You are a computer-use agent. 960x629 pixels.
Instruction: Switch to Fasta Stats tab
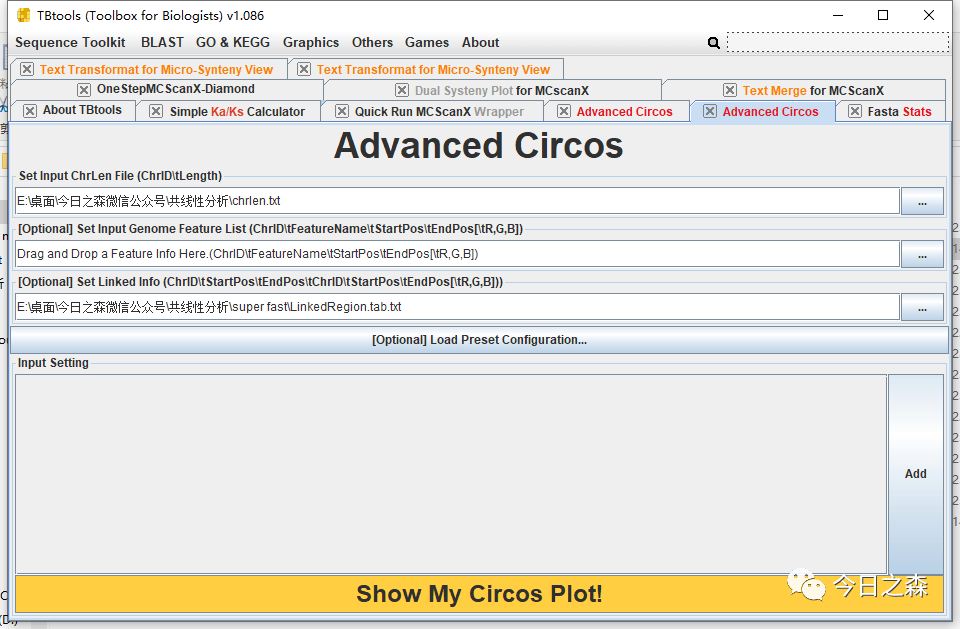(899, 111)
